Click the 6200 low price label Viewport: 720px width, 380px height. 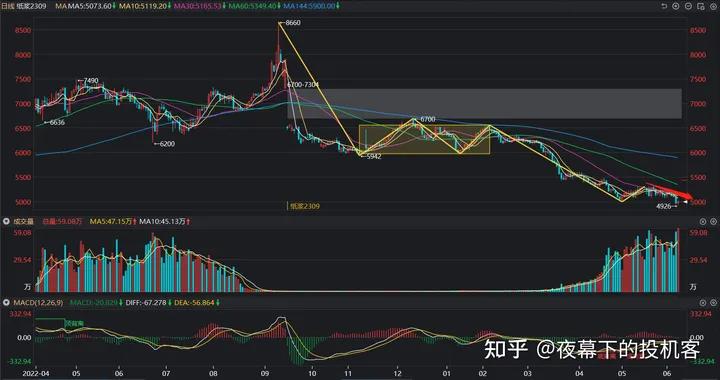pos(167,144)
